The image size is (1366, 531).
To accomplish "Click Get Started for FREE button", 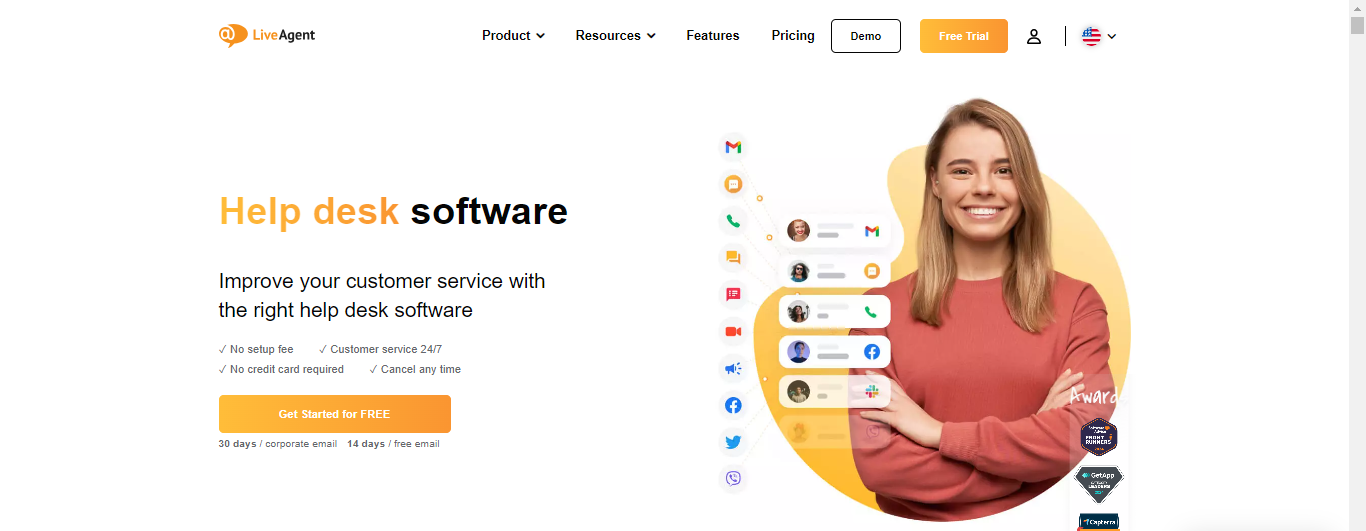I will pyautogui.click(x=335, y=414).
